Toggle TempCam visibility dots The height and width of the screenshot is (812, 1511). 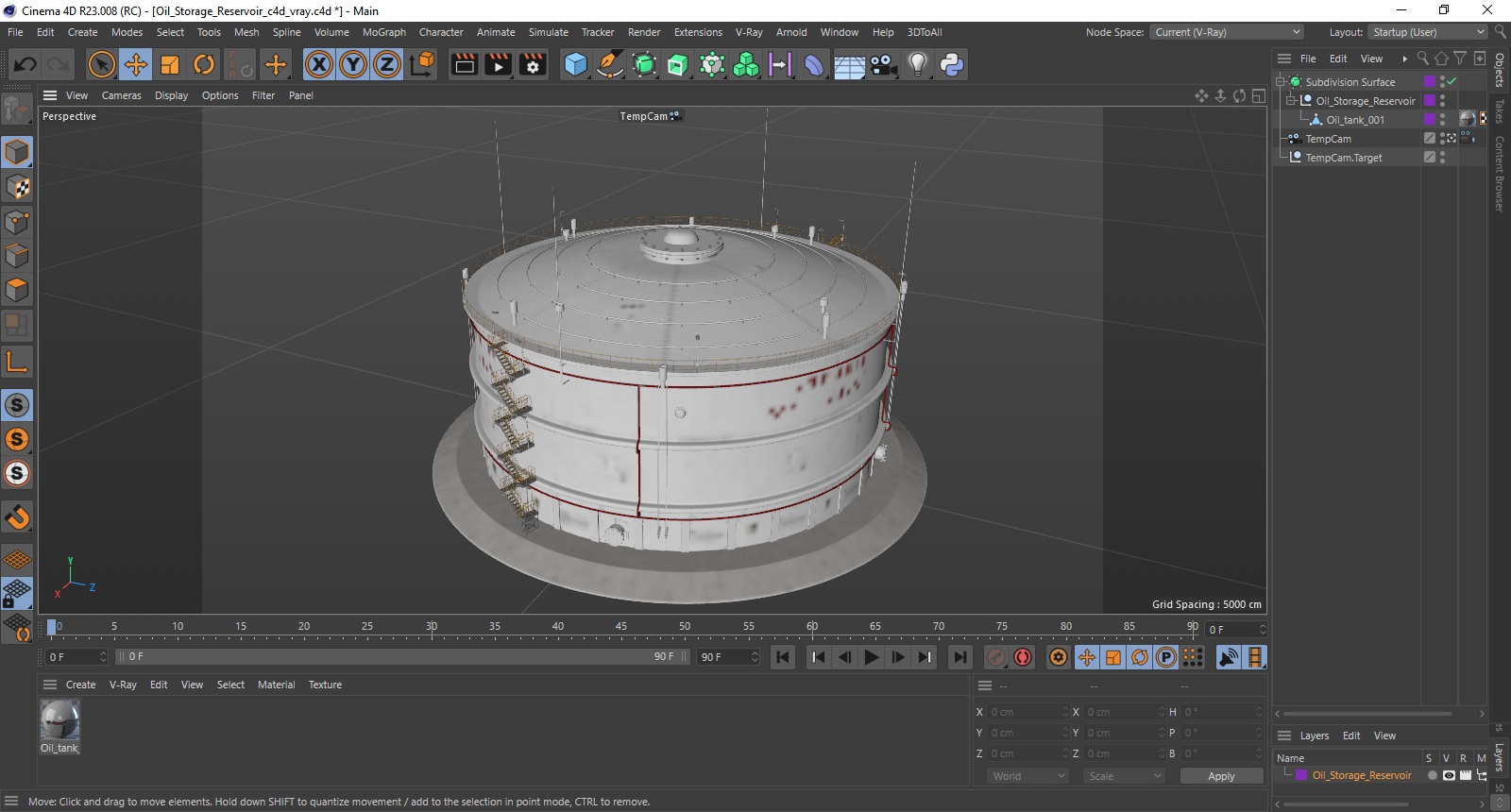point(1442,139)
